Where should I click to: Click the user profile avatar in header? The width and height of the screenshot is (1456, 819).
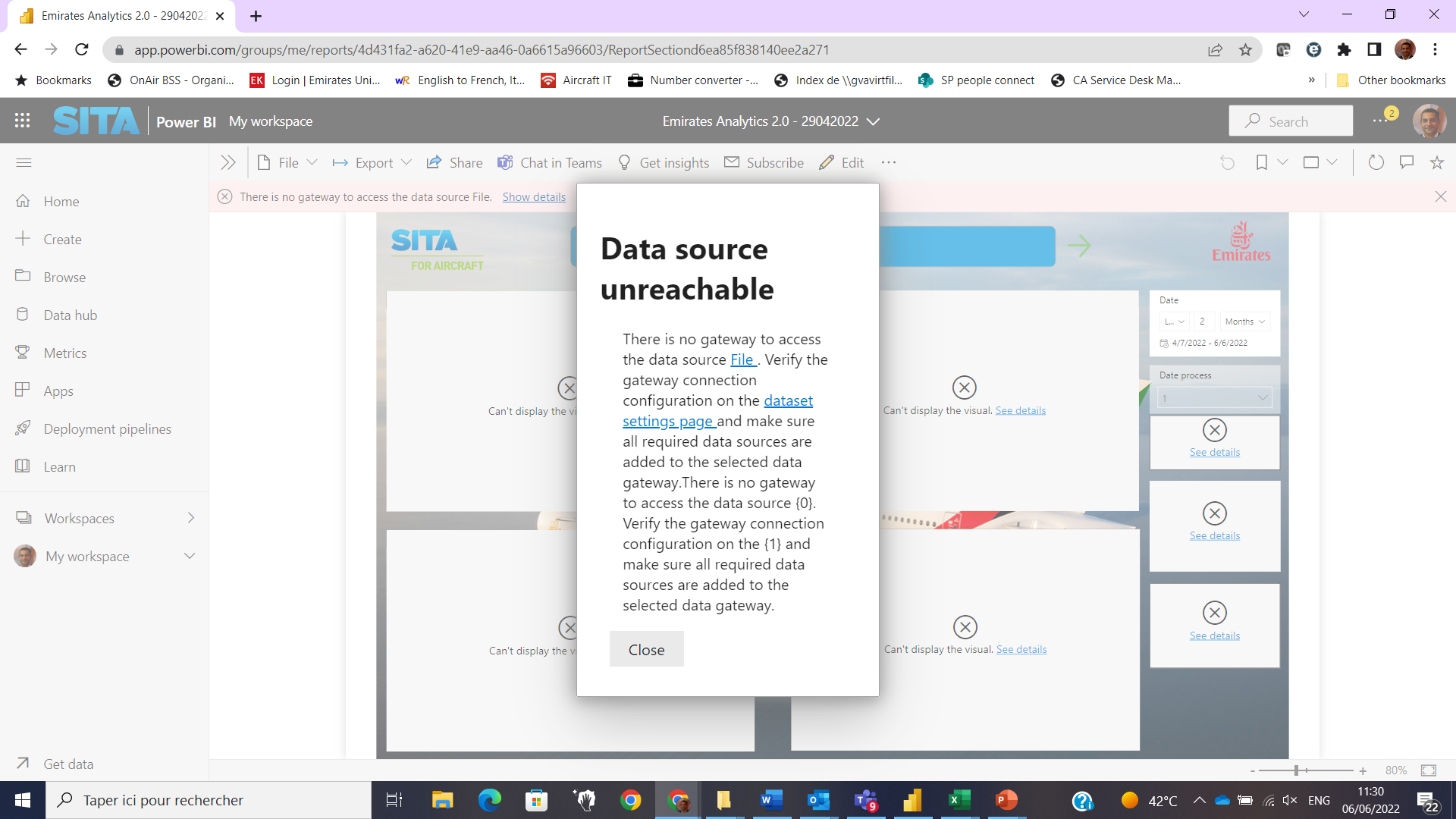click(x=1429, y=121)
